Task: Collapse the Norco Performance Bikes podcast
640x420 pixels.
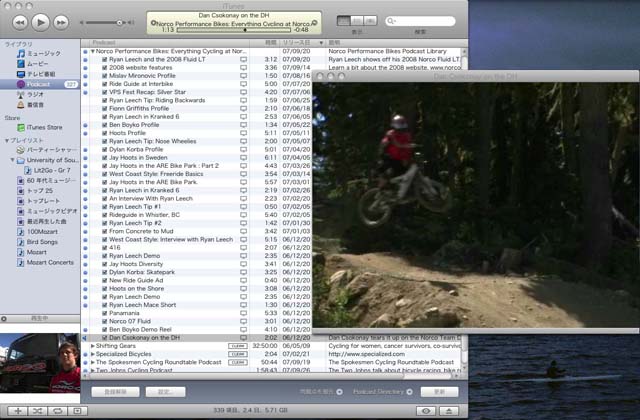Action: point(93,51)
